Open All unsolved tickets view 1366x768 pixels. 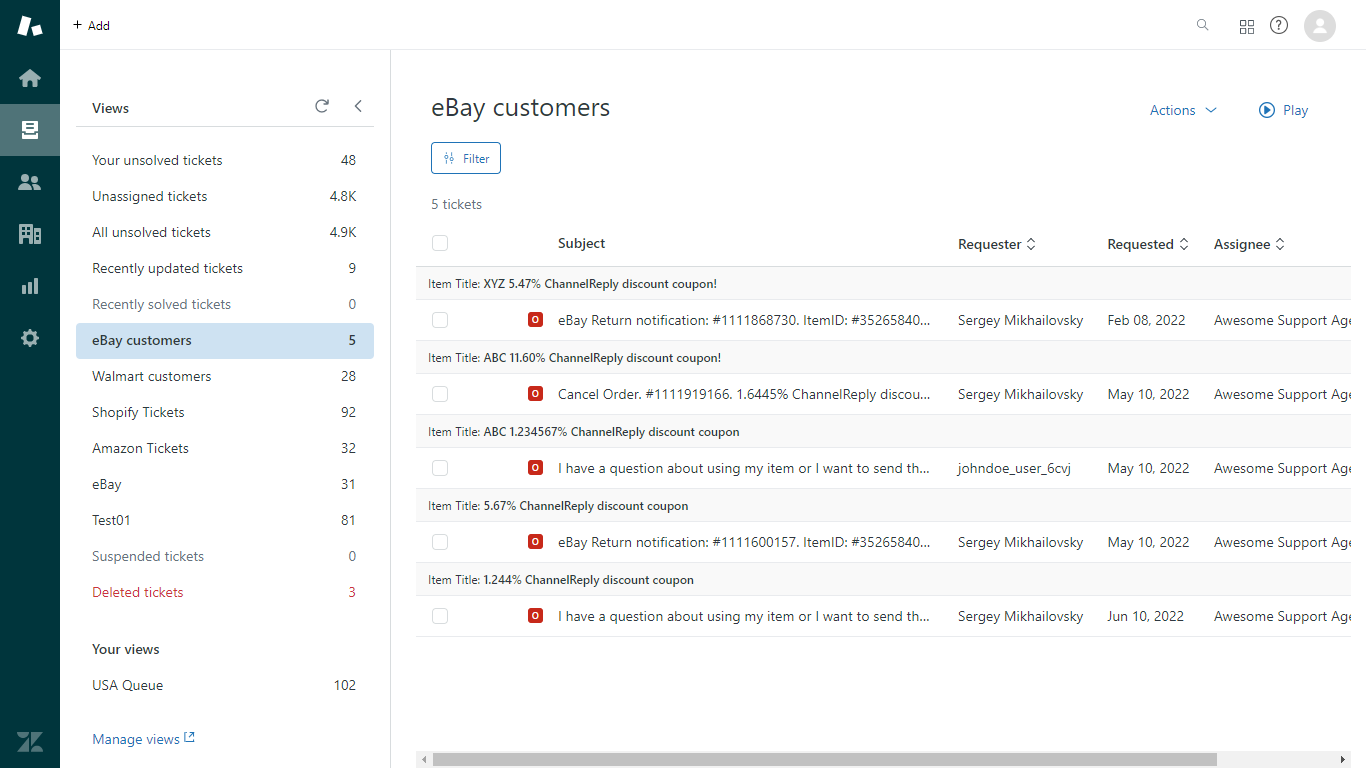pyautogui.click(x=225, y=232)
